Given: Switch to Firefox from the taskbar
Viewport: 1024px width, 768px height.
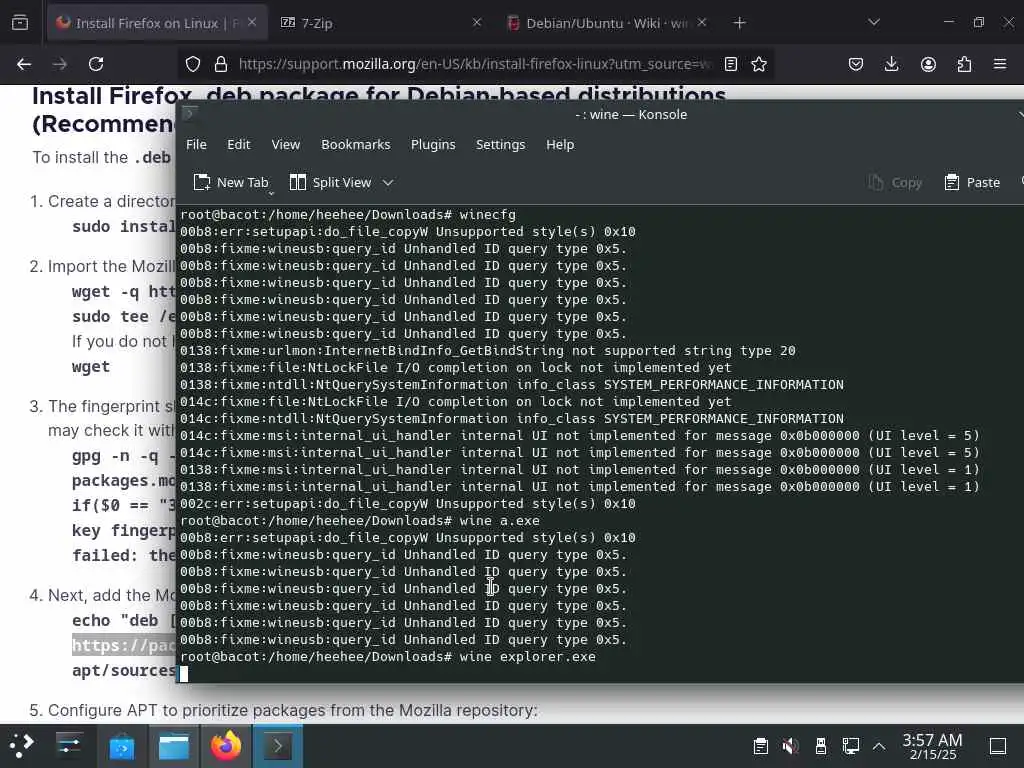Looking at the screenshot, I should click(226, 745).
